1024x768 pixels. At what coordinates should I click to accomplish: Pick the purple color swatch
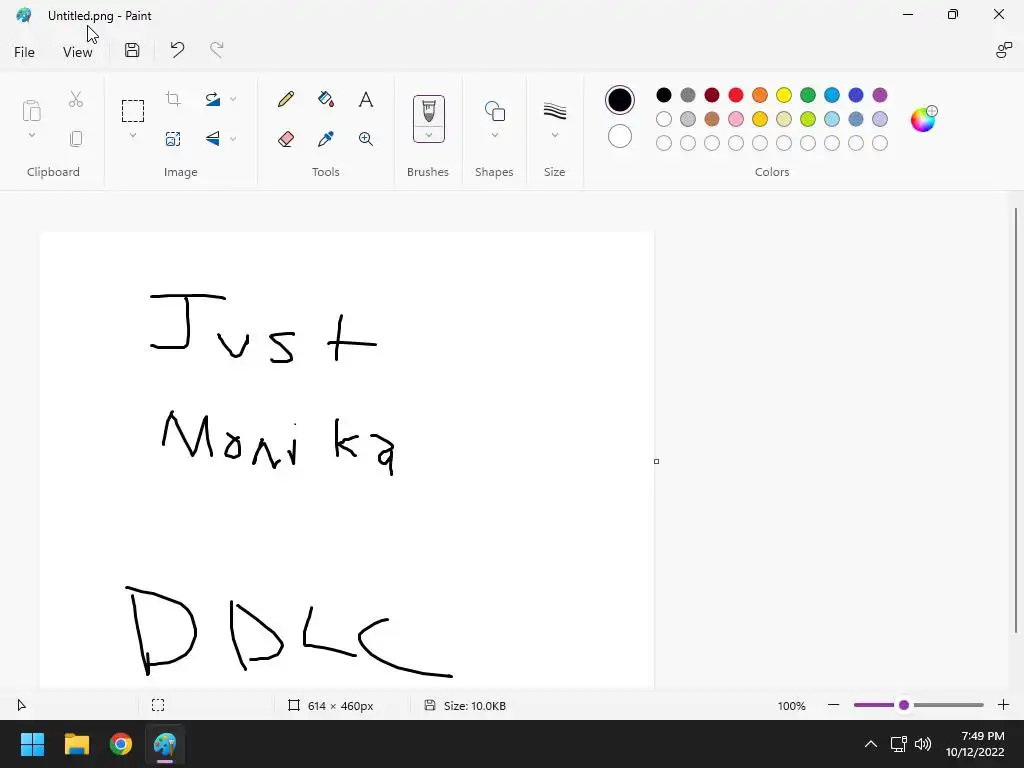pyautogui.click(x=880, y=95)
